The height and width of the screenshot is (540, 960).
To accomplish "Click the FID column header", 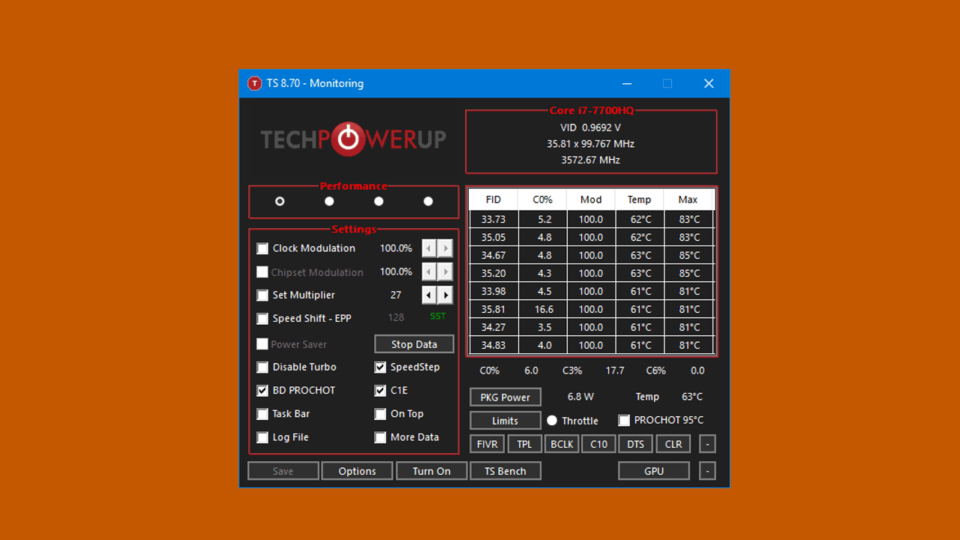I will click(x=493, y=200).
